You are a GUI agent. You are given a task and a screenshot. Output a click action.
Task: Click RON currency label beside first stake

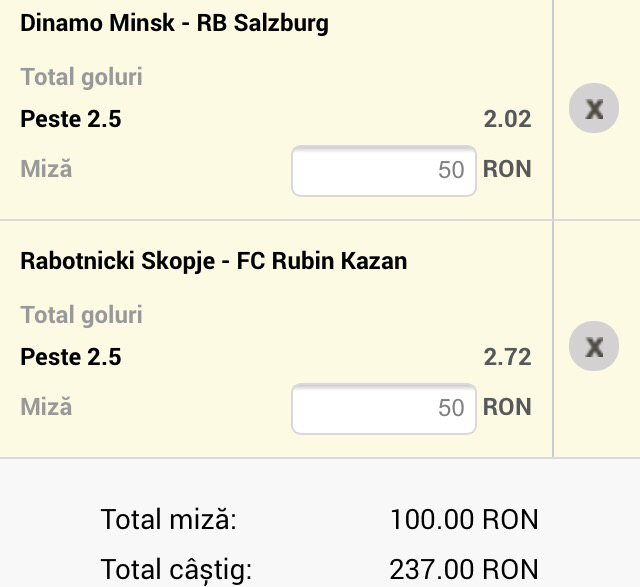[x=507, y=169]
